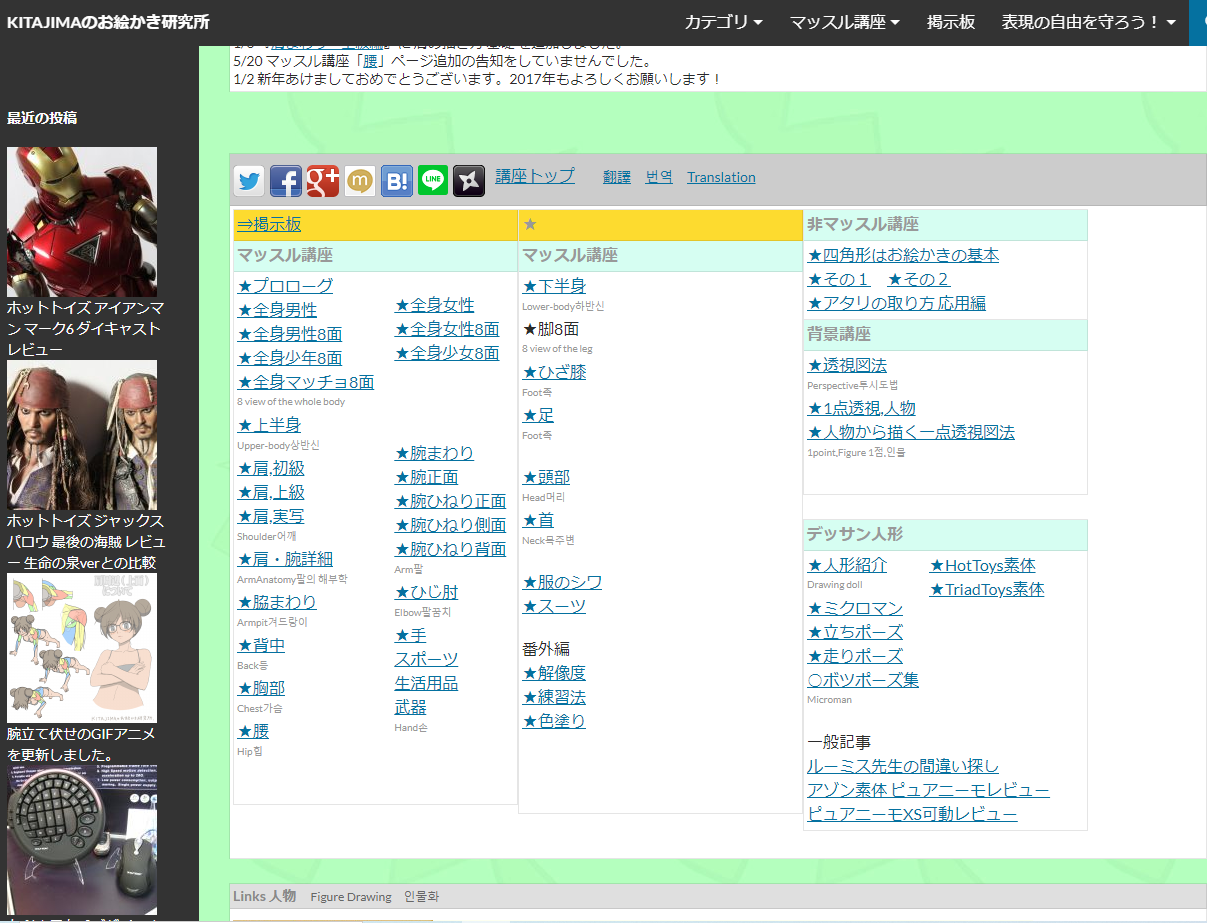Share the page on Facebook
Screen dimensions: 1207x923
[286, 180]
